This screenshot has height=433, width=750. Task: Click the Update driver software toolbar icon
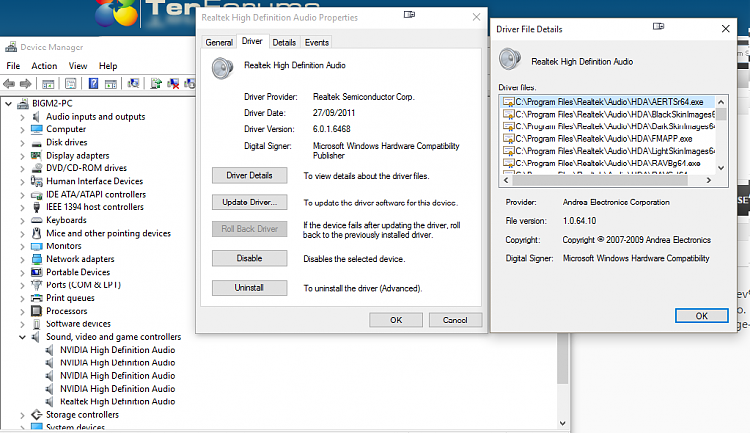coord(156,84)
